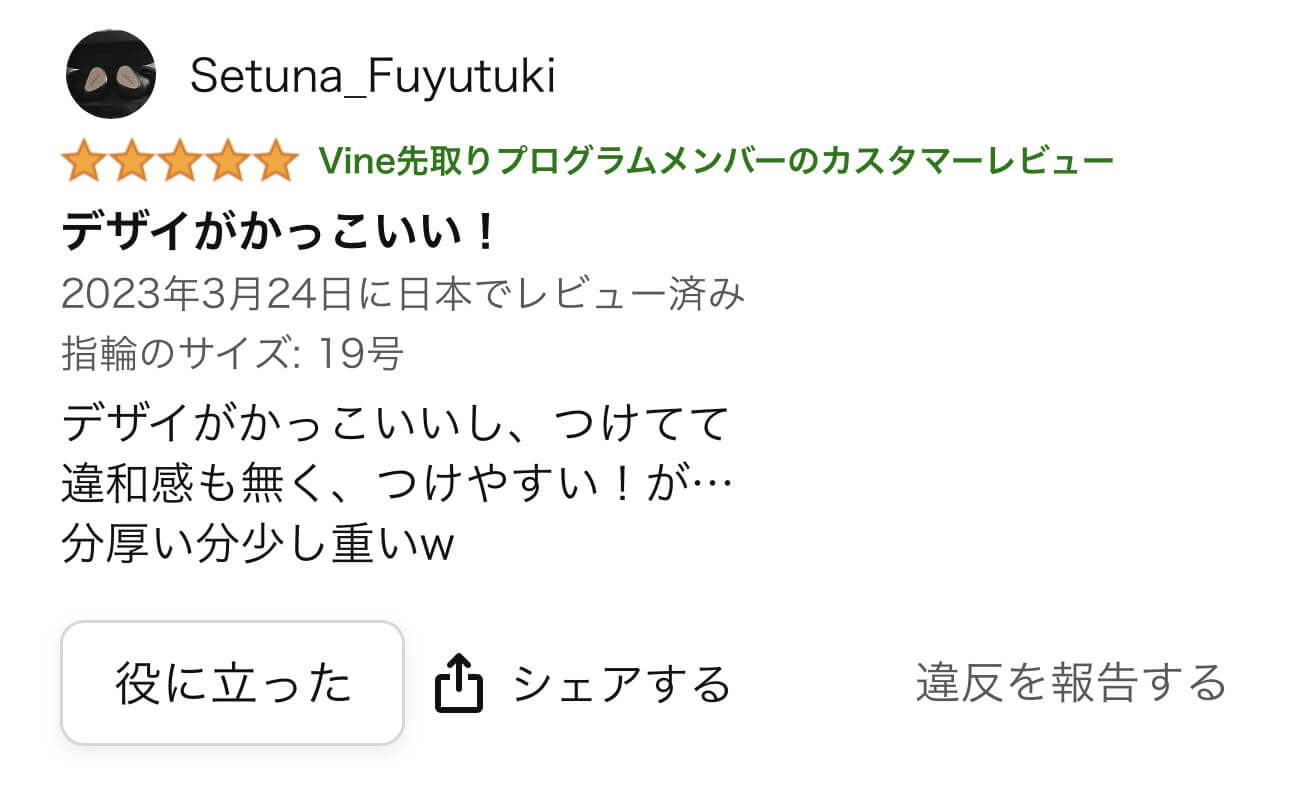Open the Setuna_Fuyutuki username link
Viewport: 1290px width, 799px height.
click(x=372, y=76)
